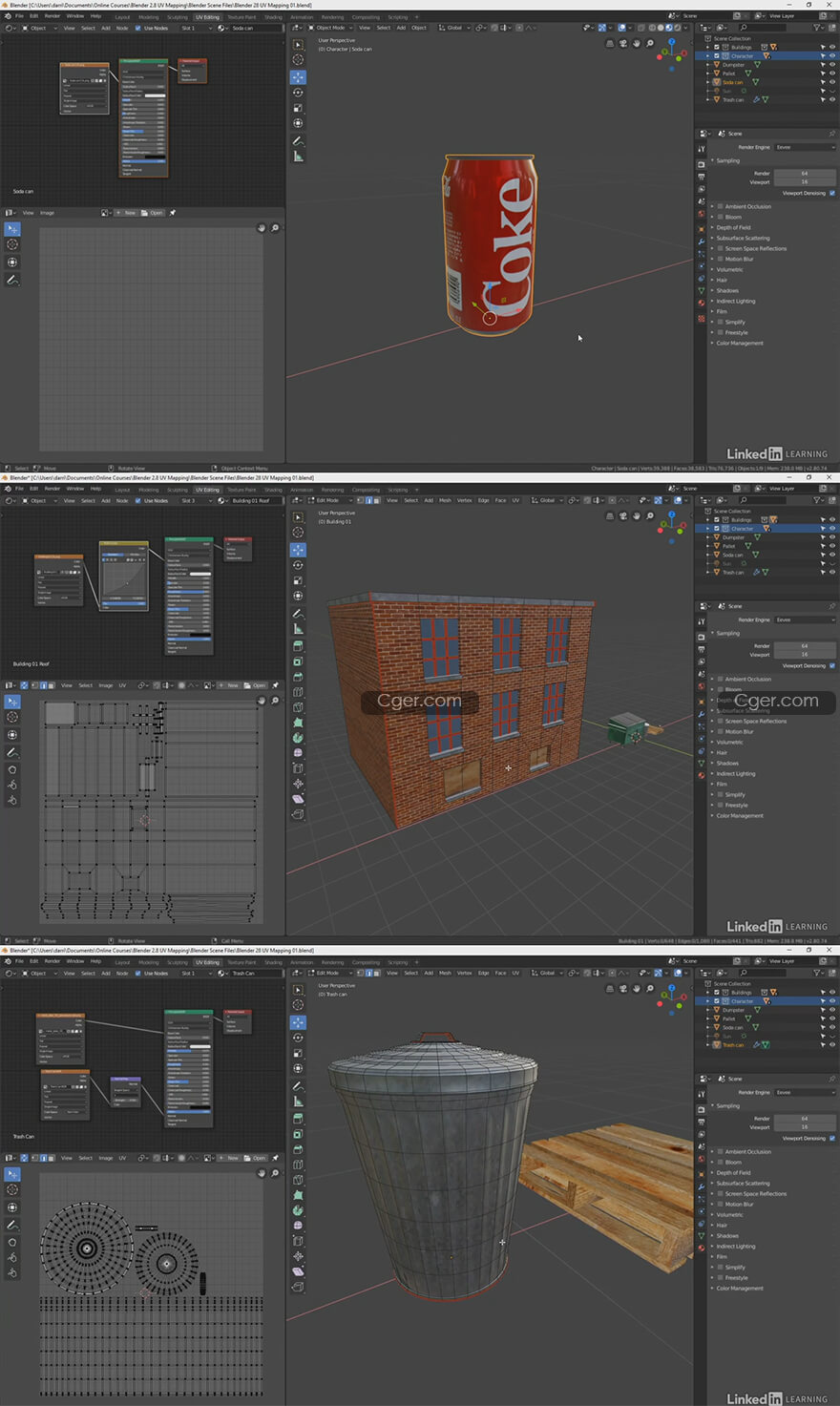Switch to Shading workspace tab in Coke can screenshot
Image resolution: width=840 pixels, height=1406 pixels.
[x=273, y=17]
